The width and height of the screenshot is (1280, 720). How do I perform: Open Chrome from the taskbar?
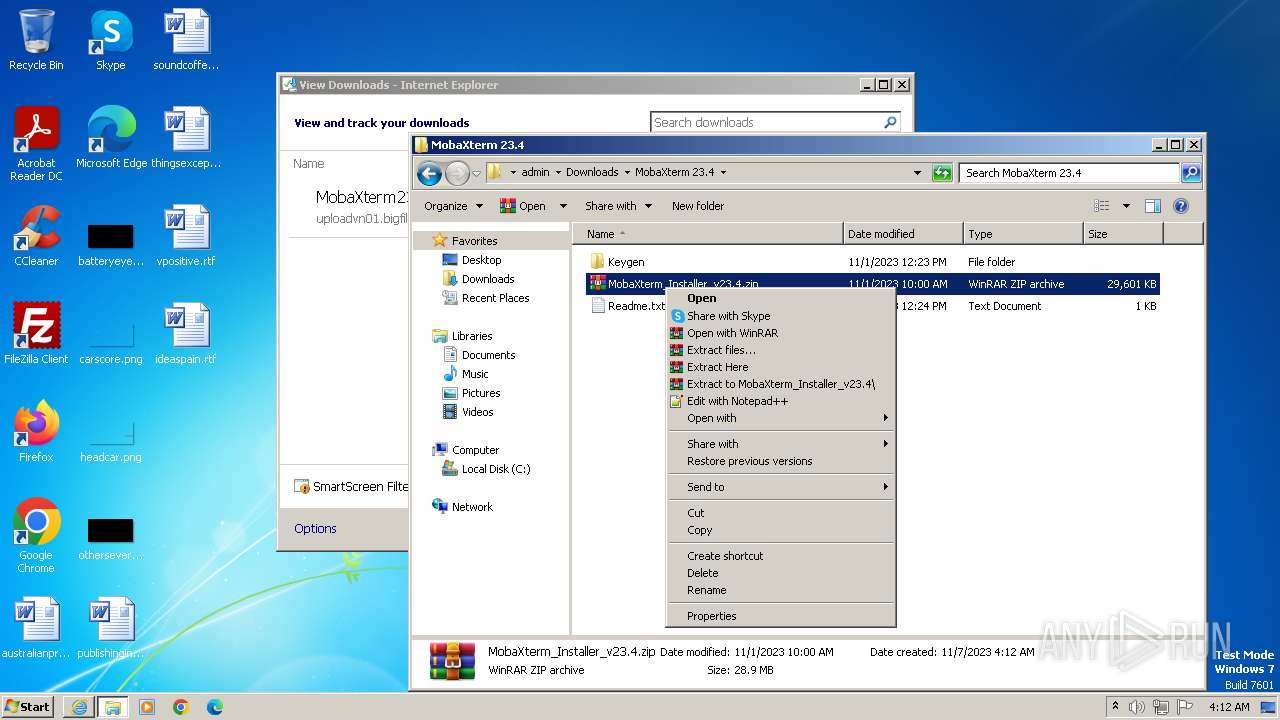click(180, 707)
